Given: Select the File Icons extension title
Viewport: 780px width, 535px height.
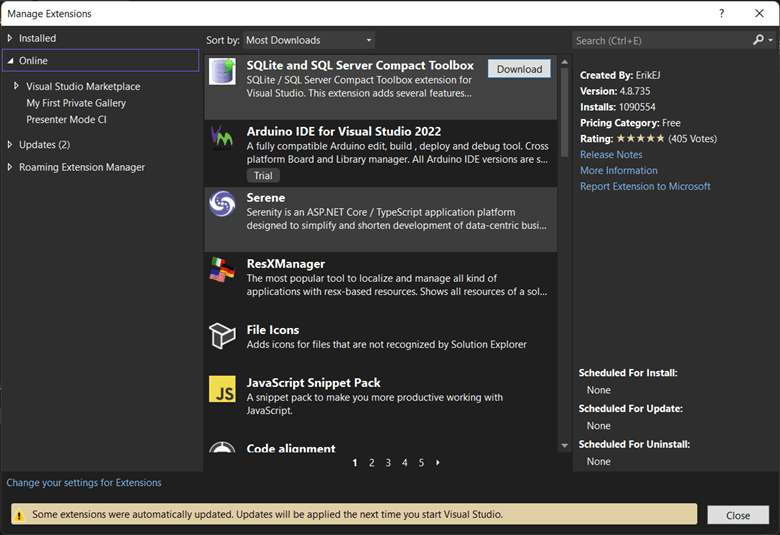Looking at the screenshot, I should click(x=273, y=330).
